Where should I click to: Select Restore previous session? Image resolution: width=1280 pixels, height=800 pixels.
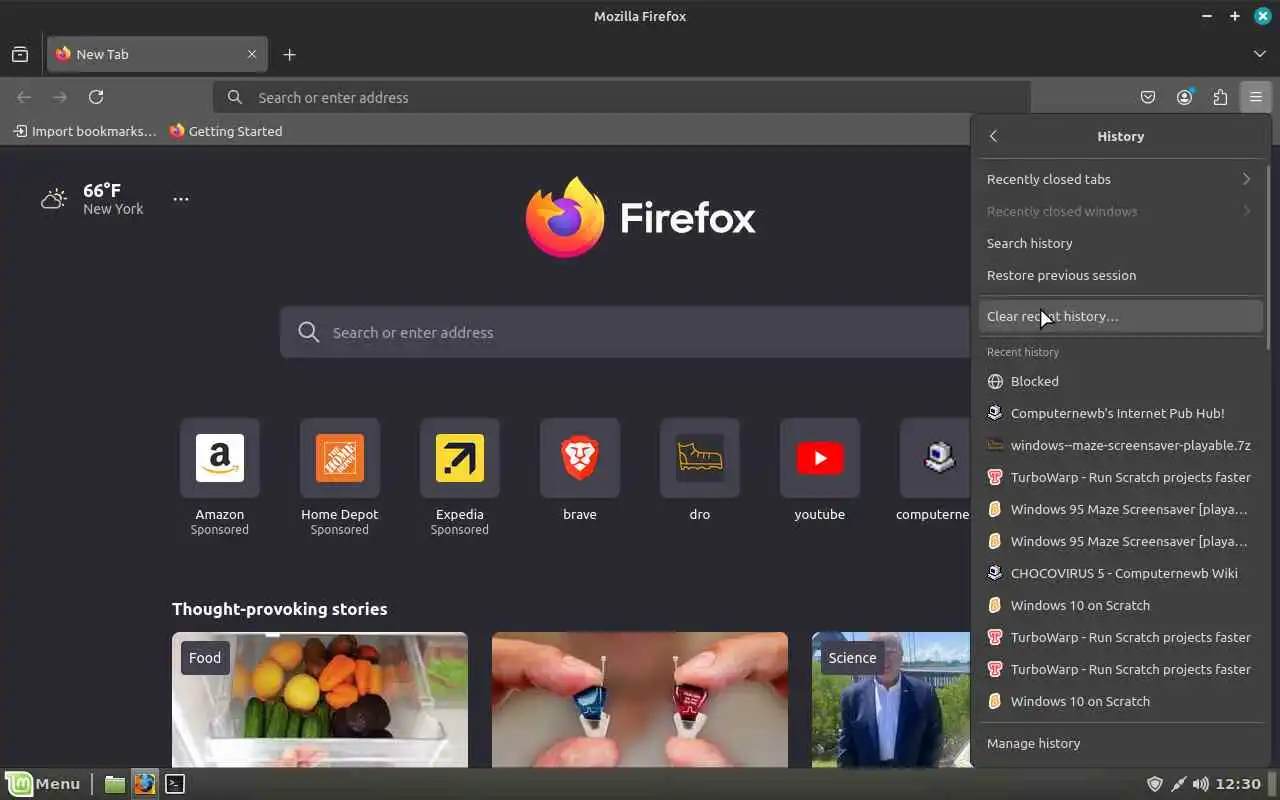(x=1120, y=275)
